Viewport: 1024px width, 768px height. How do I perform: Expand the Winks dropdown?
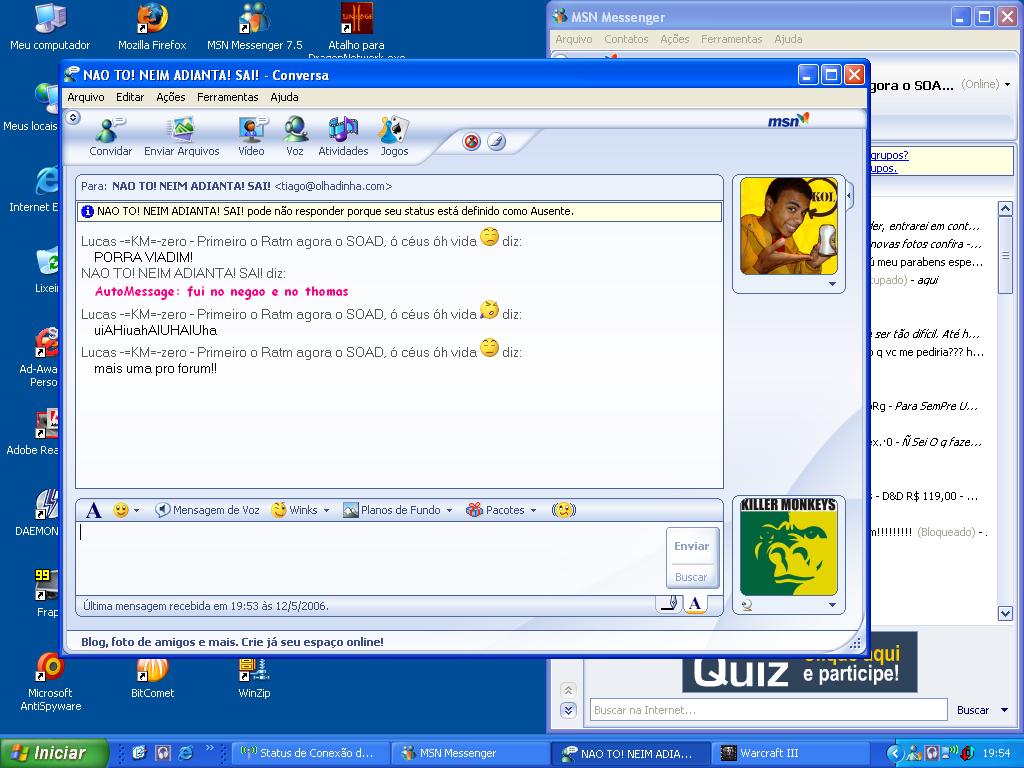pyautogui.click(x=301, y=510)
